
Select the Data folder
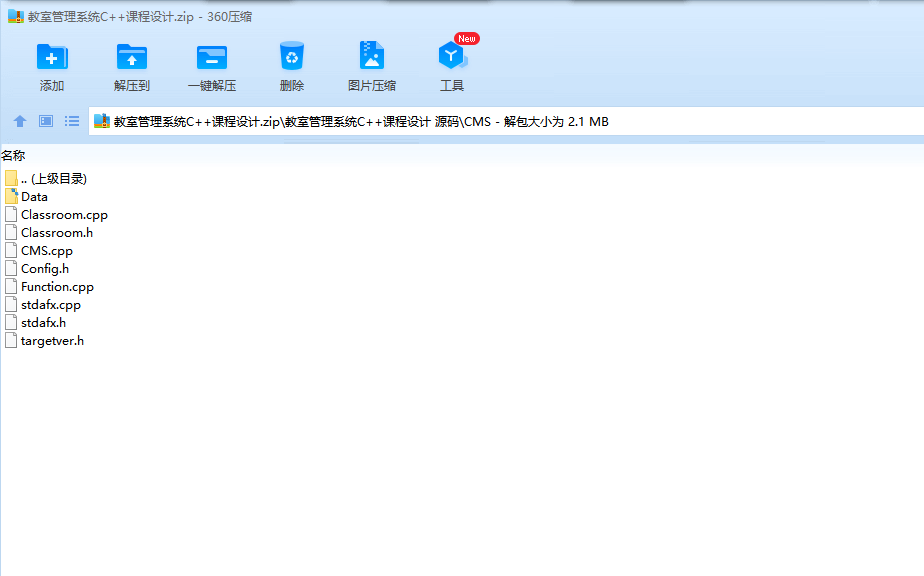(27, 196)
